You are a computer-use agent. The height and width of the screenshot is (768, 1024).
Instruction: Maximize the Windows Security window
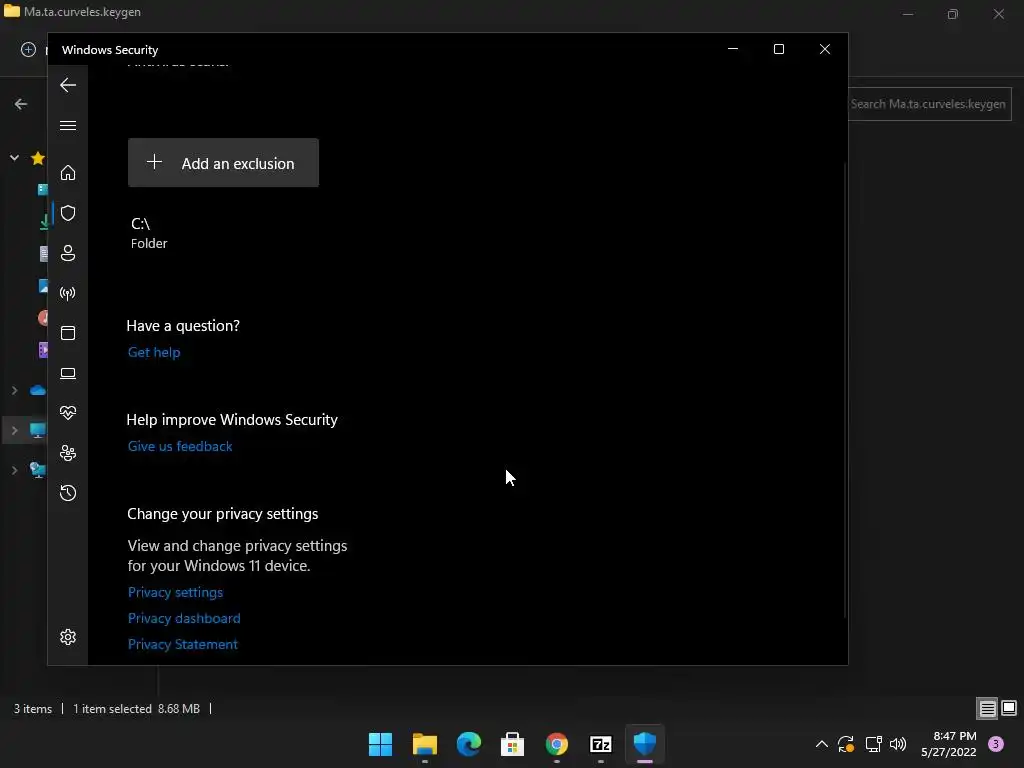click(x=778, y=49)
